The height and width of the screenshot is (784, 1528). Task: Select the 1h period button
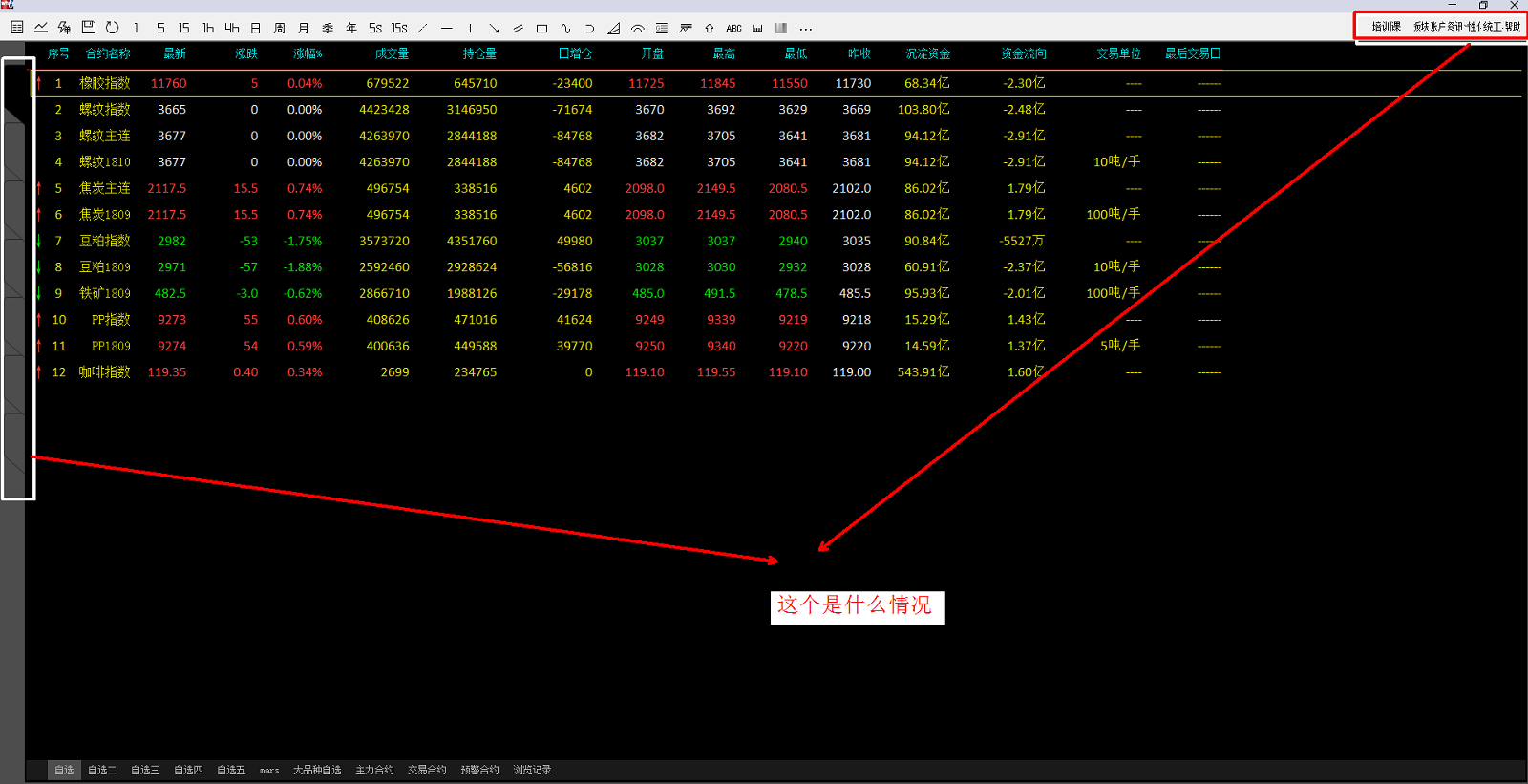208,28
